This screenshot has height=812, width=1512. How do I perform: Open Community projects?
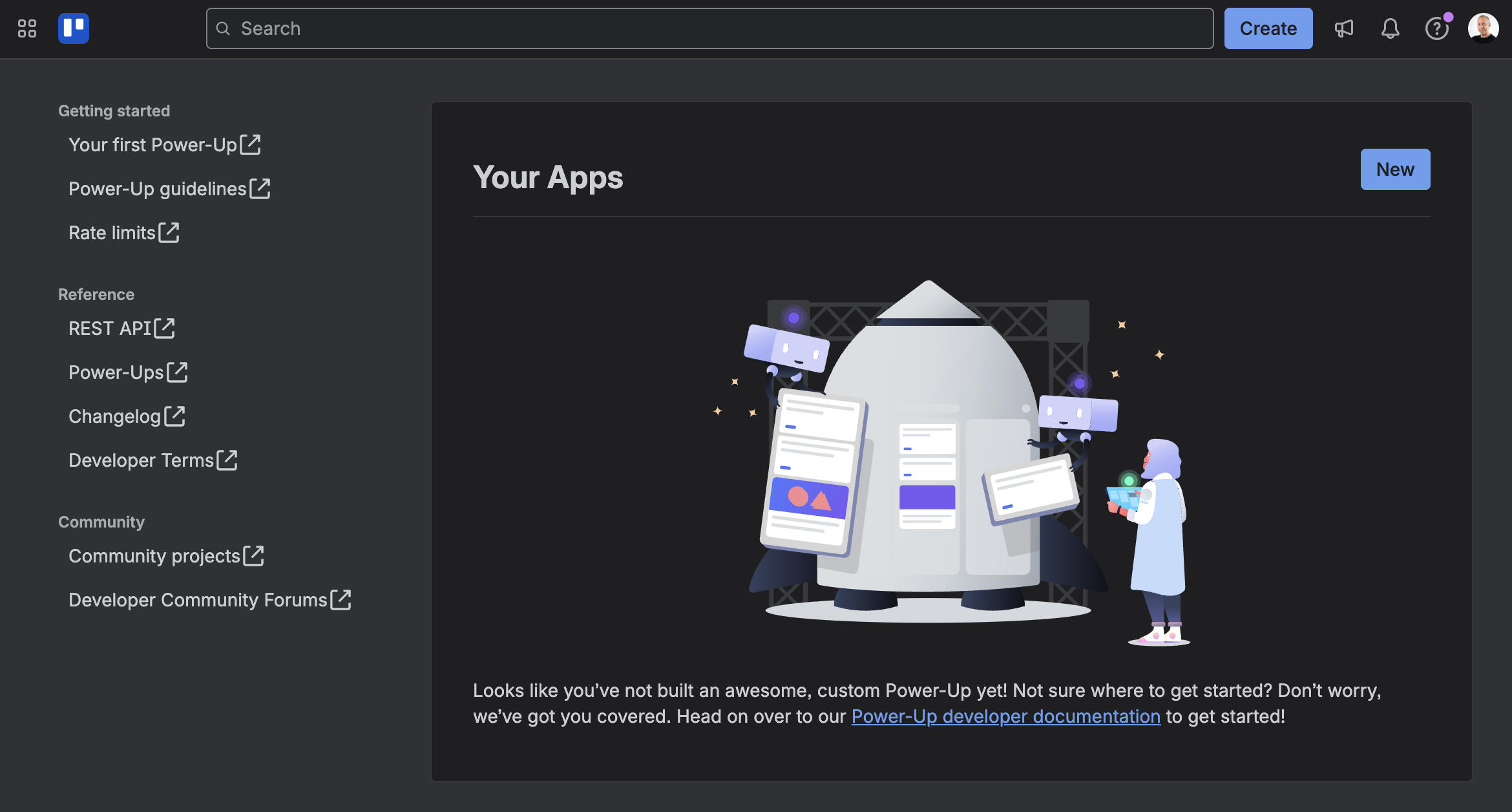[154, 556]
